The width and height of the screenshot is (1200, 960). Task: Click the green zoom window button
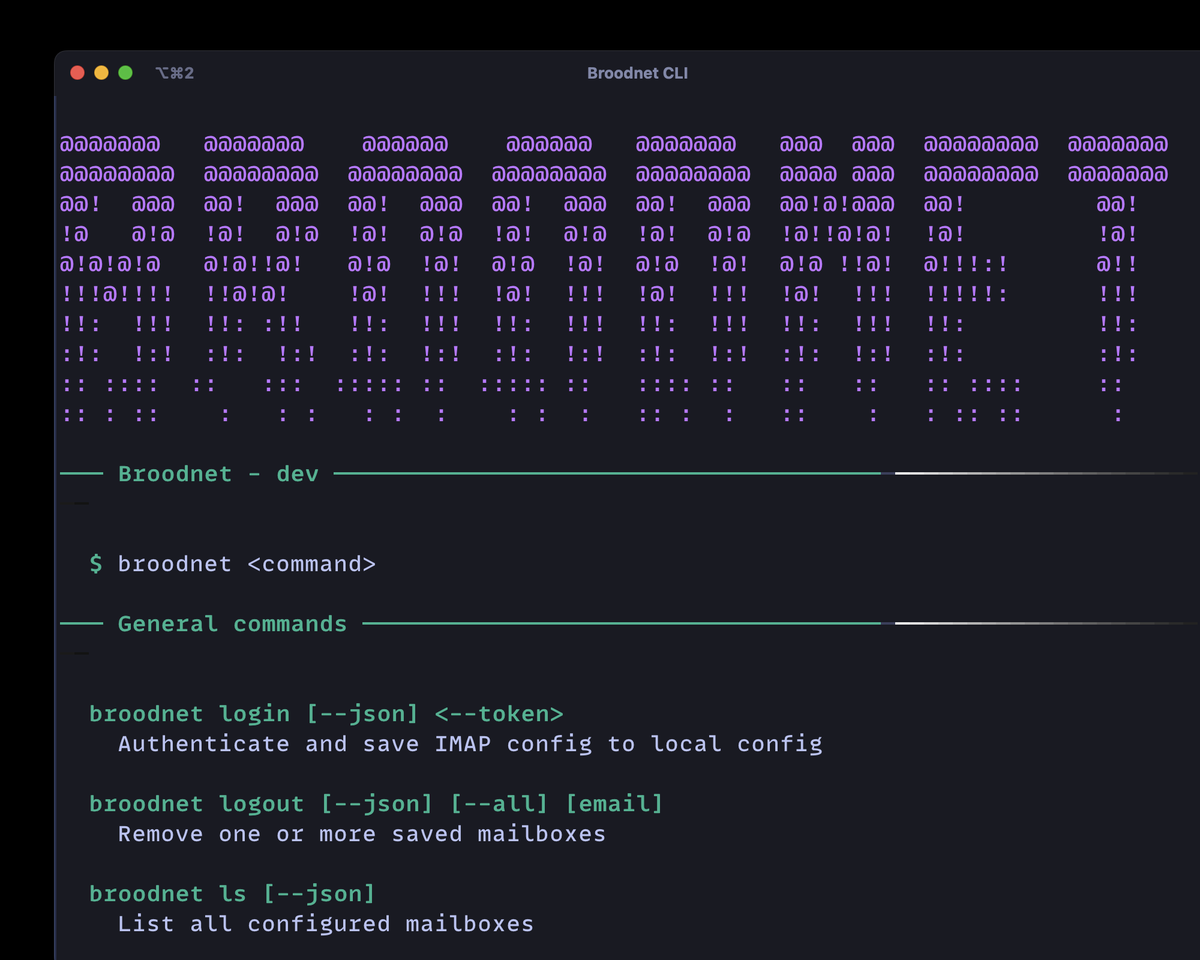pos(125,73)
